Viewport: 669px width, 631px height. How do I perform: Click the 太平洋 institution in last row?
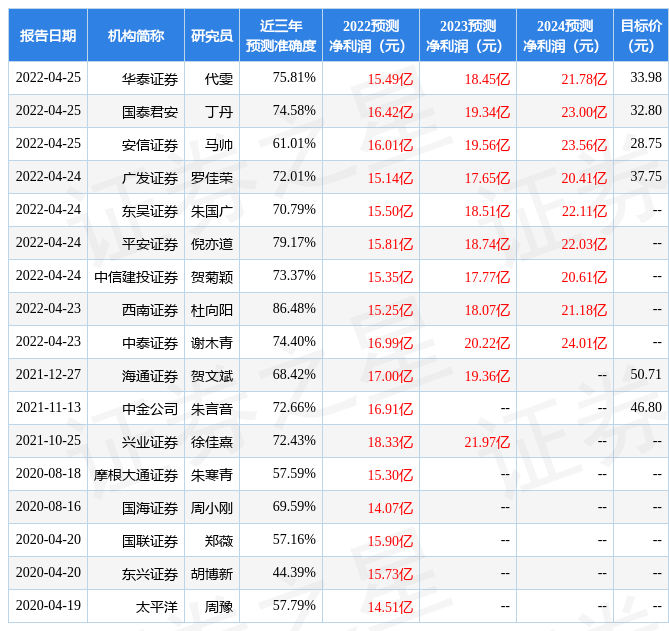coord(157,607)
